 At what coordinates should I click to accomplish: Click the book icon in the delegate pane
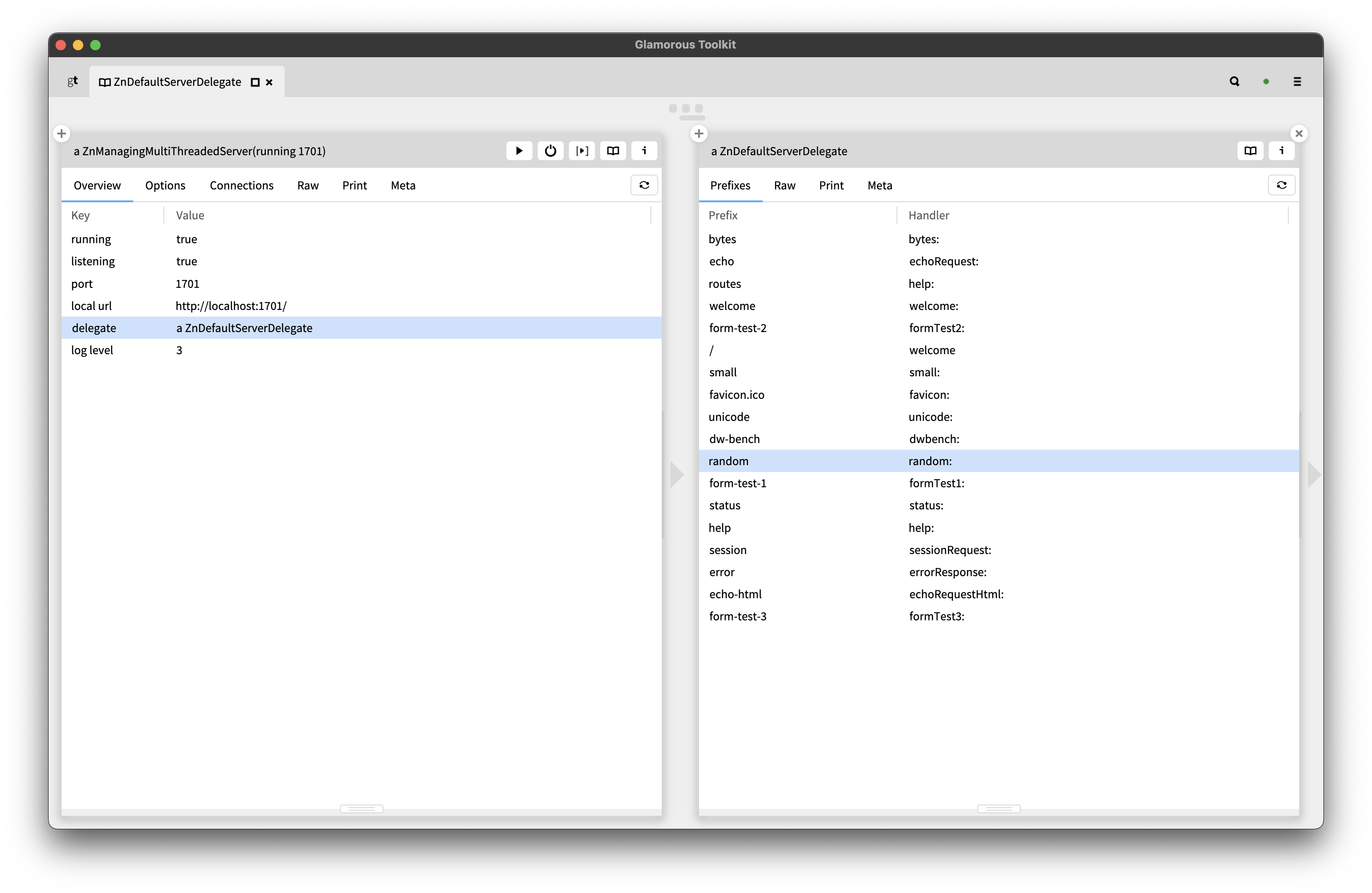tap(1250, 150)
